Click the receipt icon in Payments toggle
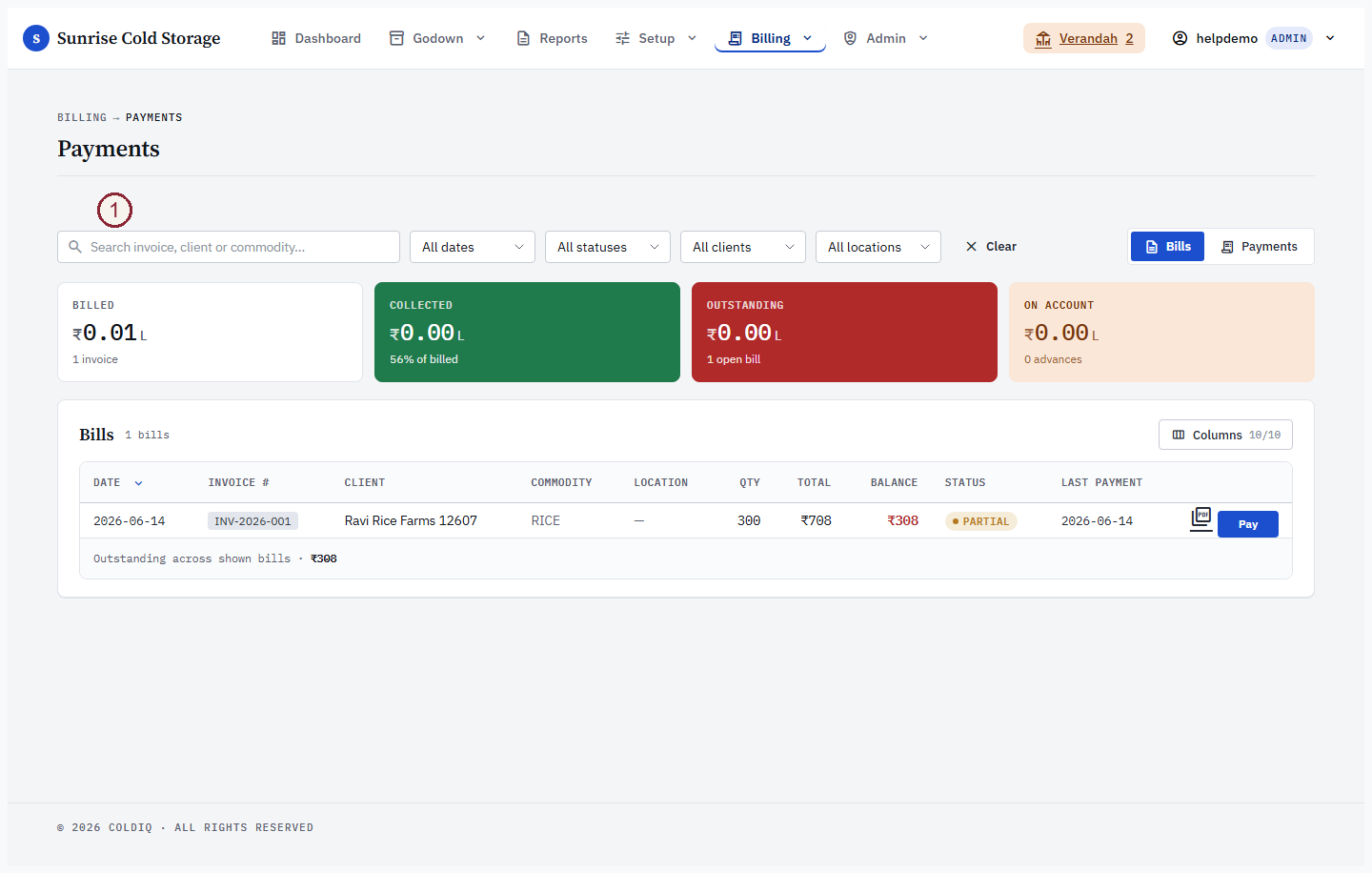This screenshot has height=873, width=1372. click(x=1227, y=247)
